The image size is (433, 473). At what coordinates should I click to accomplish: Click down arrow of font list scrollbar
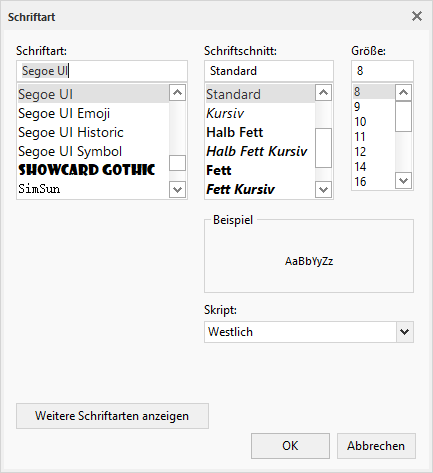(x=177, y=190)
